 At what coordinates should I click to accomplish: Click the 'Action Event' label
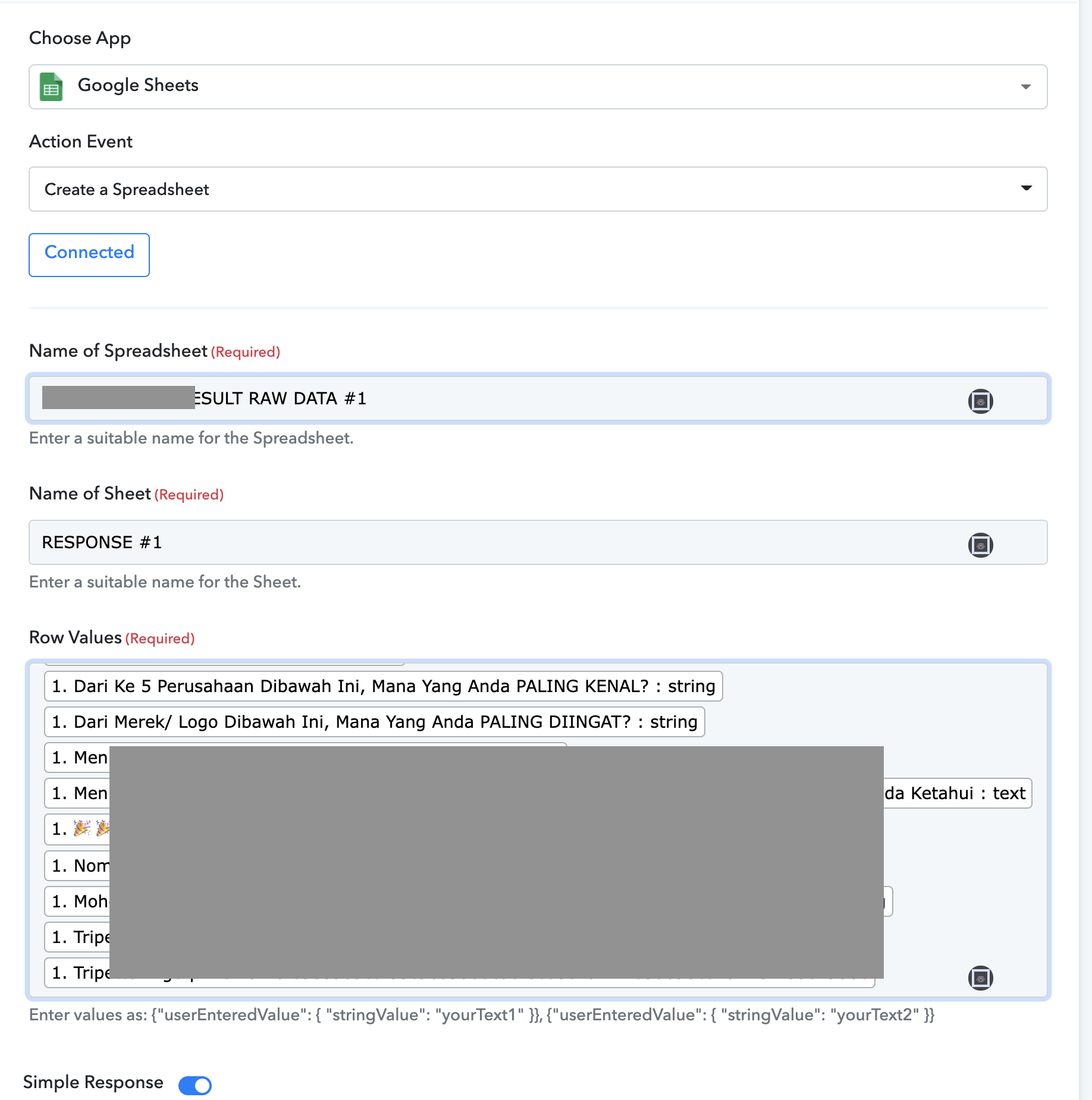click(x=81, y=142)
